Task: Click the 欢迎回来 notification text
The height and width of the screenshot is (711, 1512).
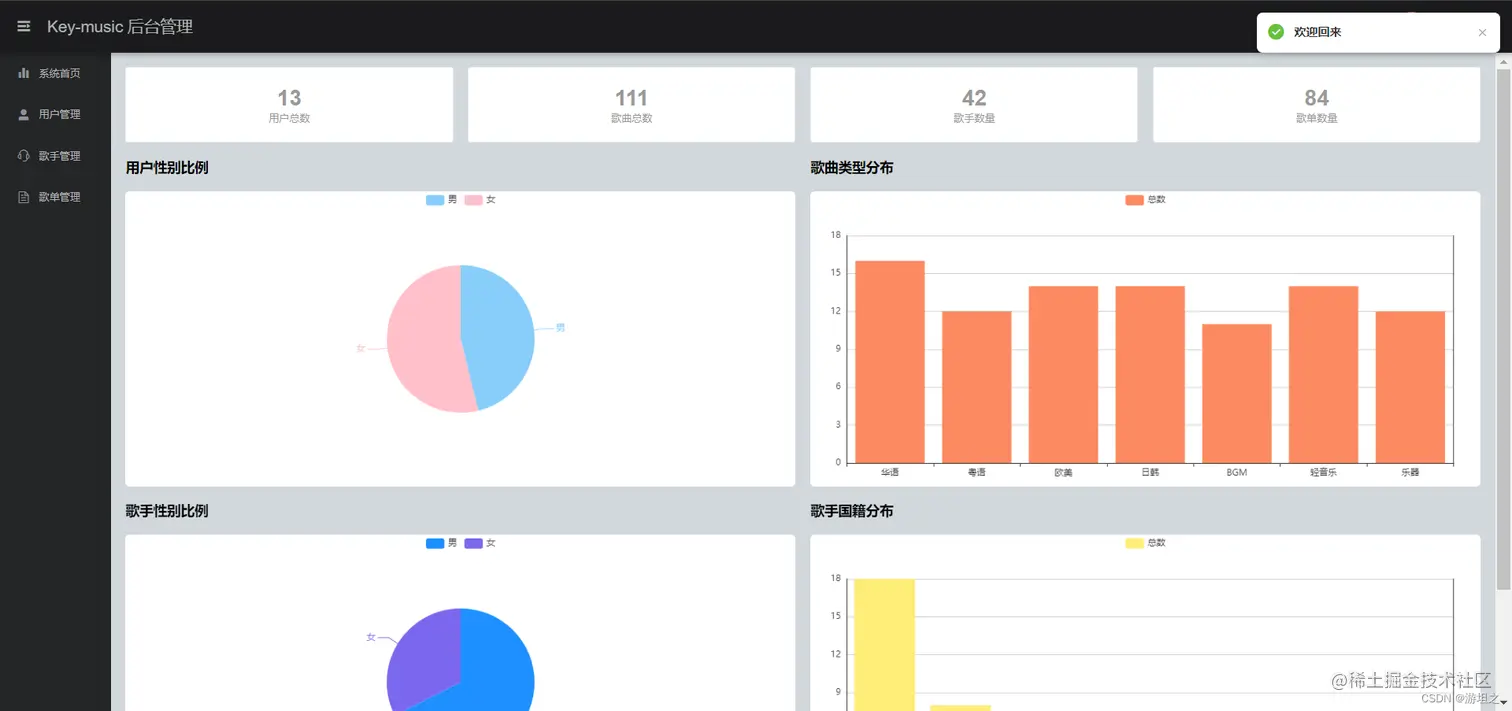Action: (x=1317, y=32)
